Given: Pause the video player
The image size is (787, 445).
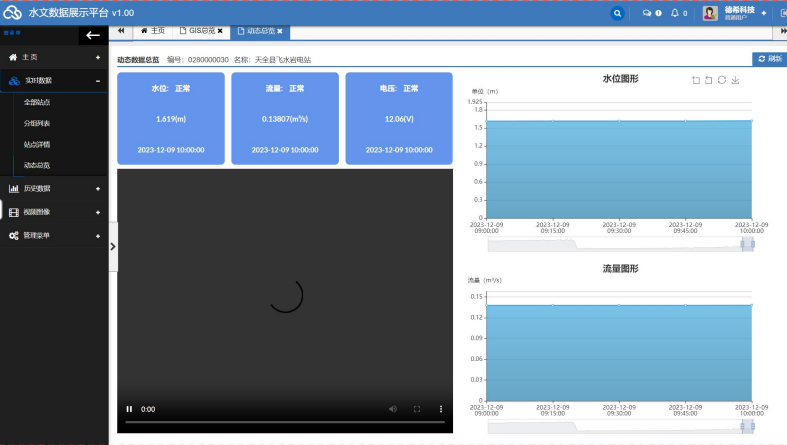Looking at the screenshot, I should click(x=129, y=409).
